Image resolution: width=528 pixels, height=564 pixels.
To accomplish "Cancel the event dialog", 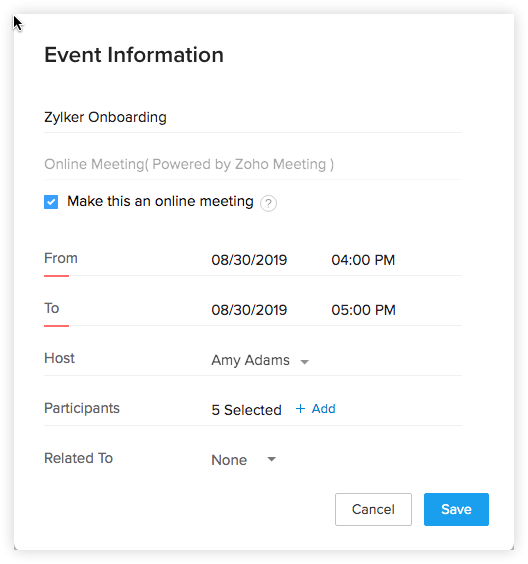I will [373, 509].
